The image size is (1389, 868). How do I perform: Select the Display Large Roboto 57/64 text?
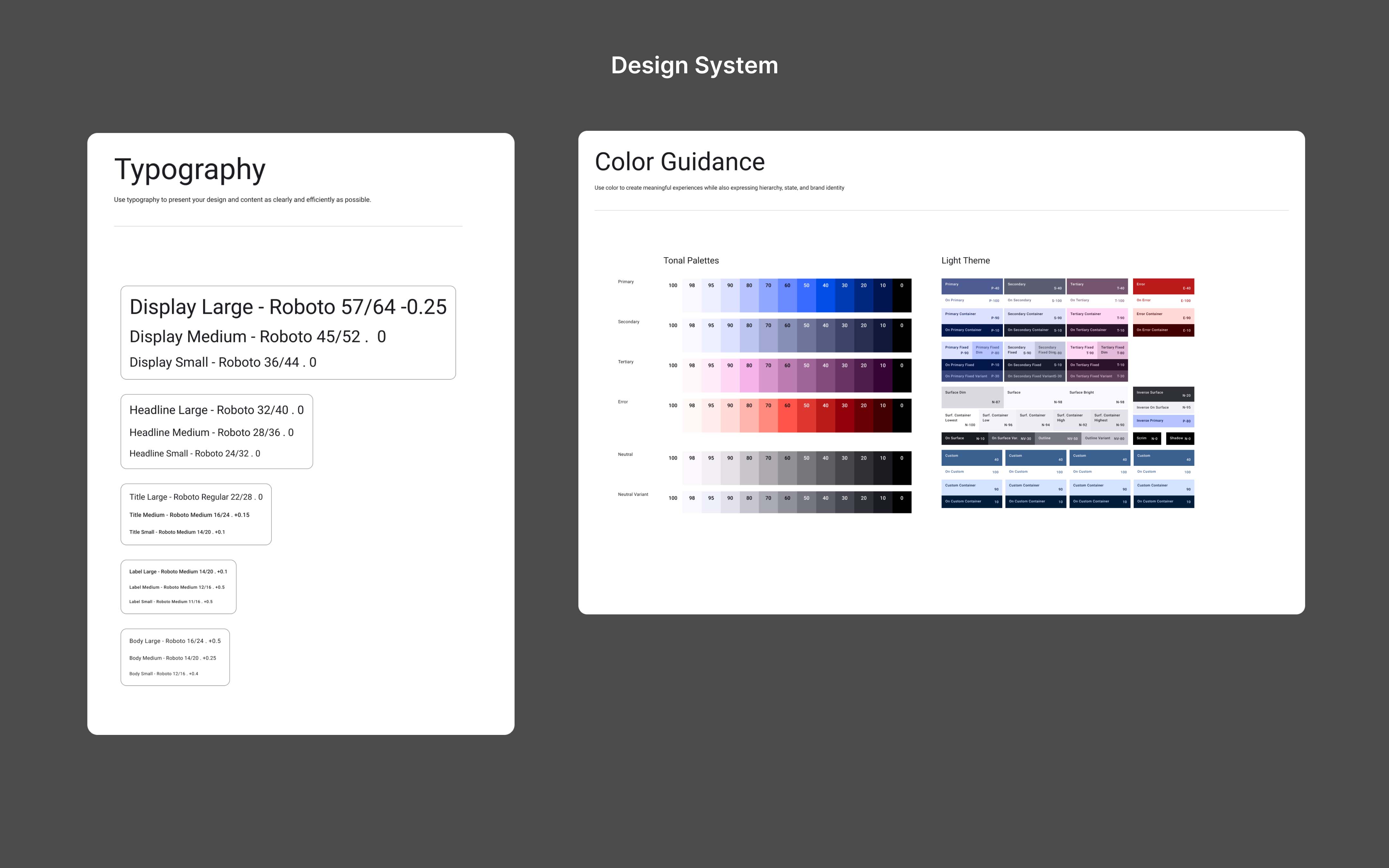pos(287,307)
